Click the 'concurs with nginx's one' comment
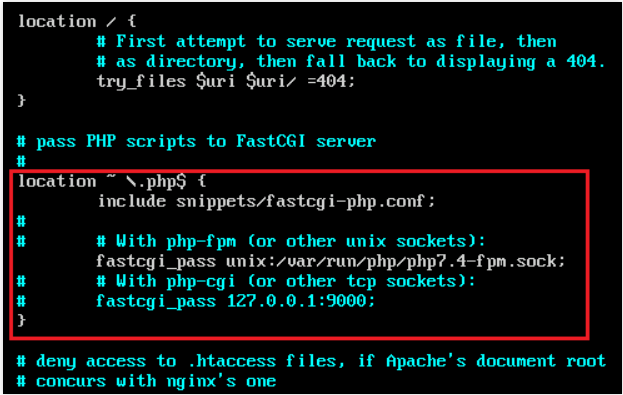This screenshot has width=623, height=395. [x=146, y=381]
